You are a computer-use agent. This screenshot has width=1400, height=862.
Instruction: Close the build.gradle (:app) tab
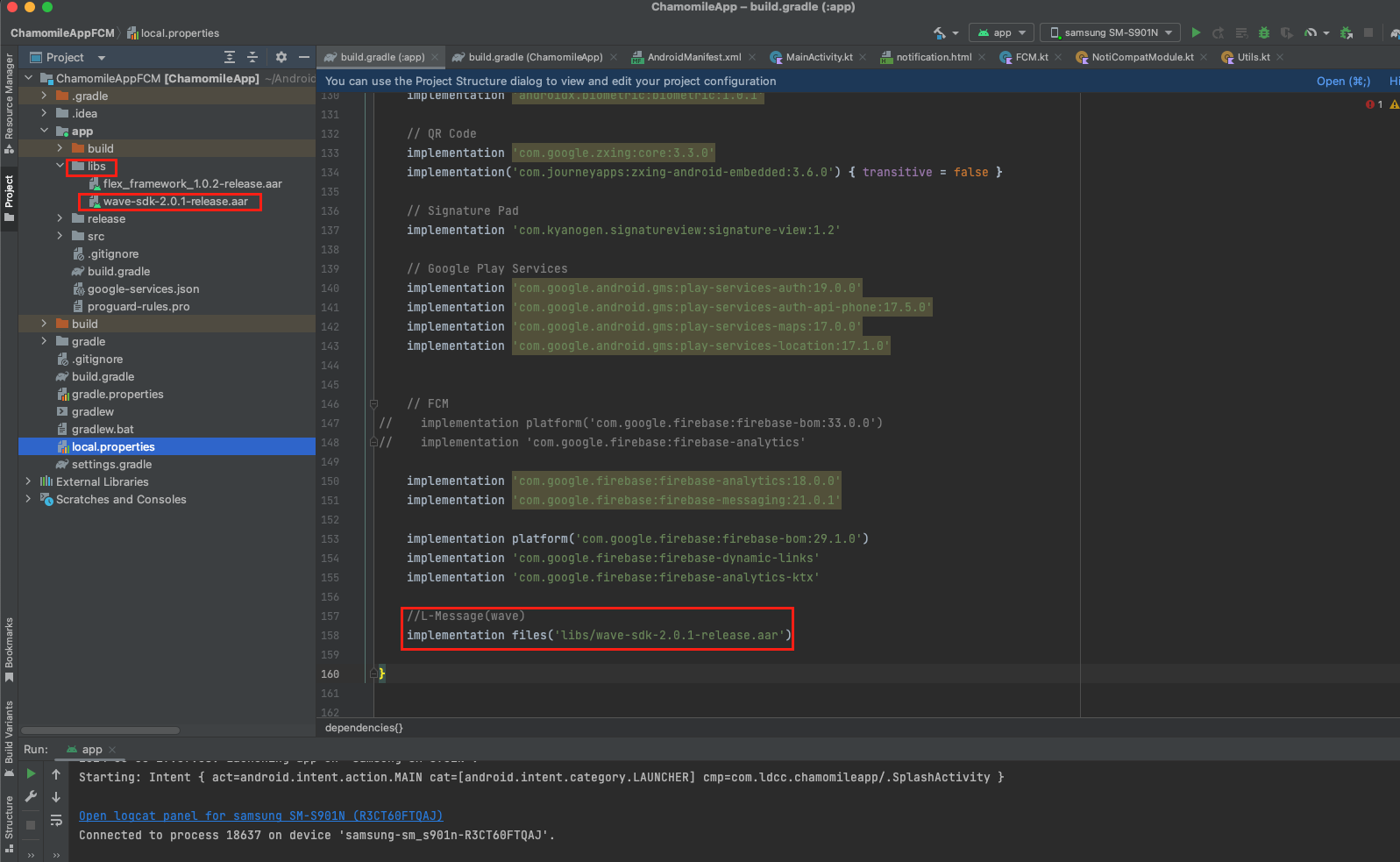(435, 58)
